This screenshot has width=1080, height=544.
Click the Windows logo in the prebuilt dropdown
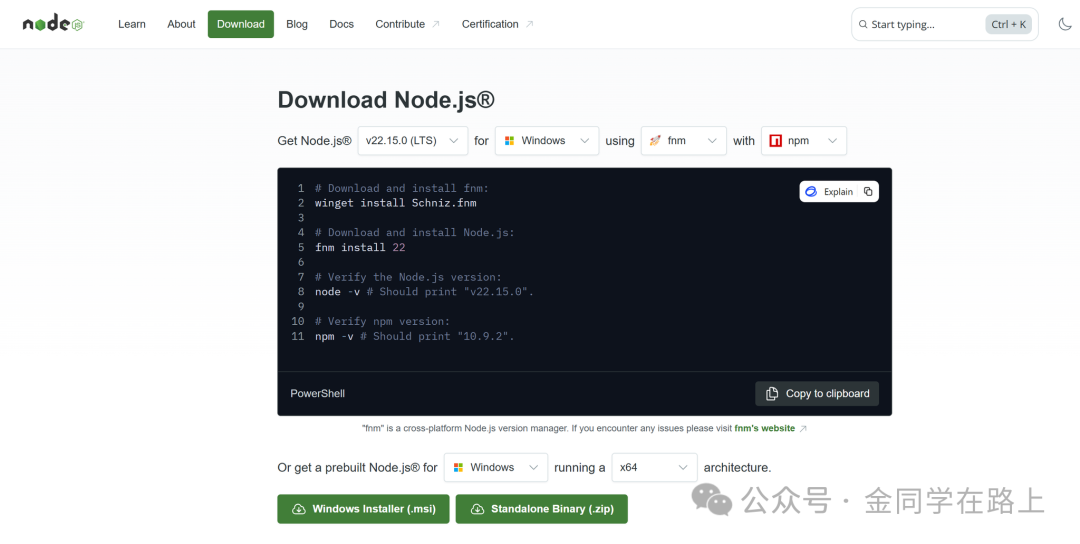click(x=459, y=468)
